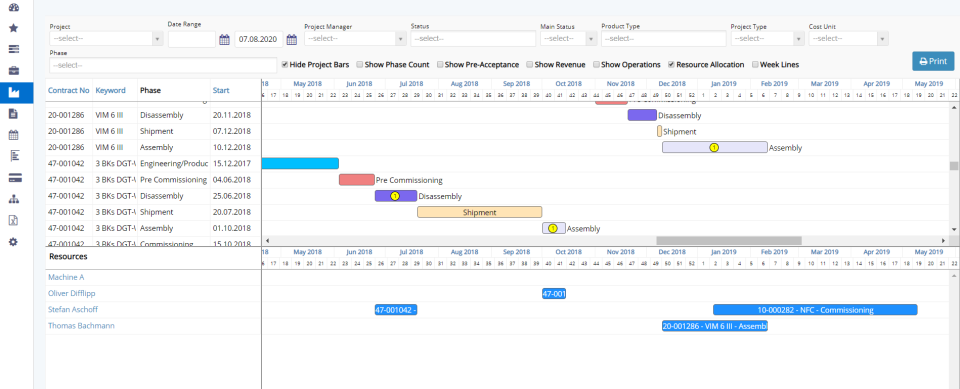The width and height of the screenshot is (960, 389).
Task: Sort by Keyword column header
Action: pos(110,90)
